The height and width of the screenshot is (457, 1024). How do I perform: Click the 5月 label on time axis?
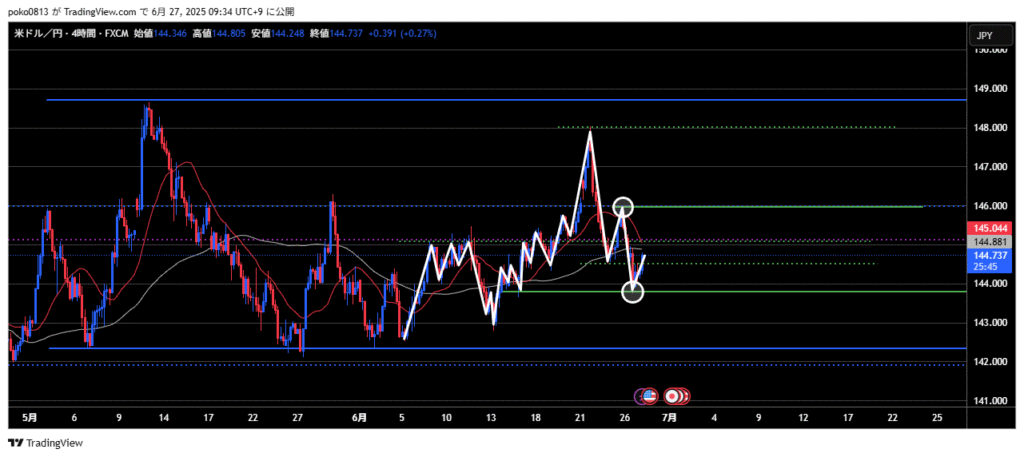pyautogui.click(x=30, y=417)
